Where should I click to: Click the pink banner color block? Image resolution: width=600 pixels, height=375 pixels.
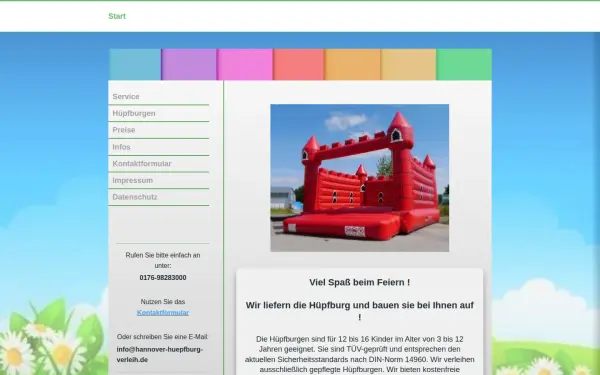245,64
